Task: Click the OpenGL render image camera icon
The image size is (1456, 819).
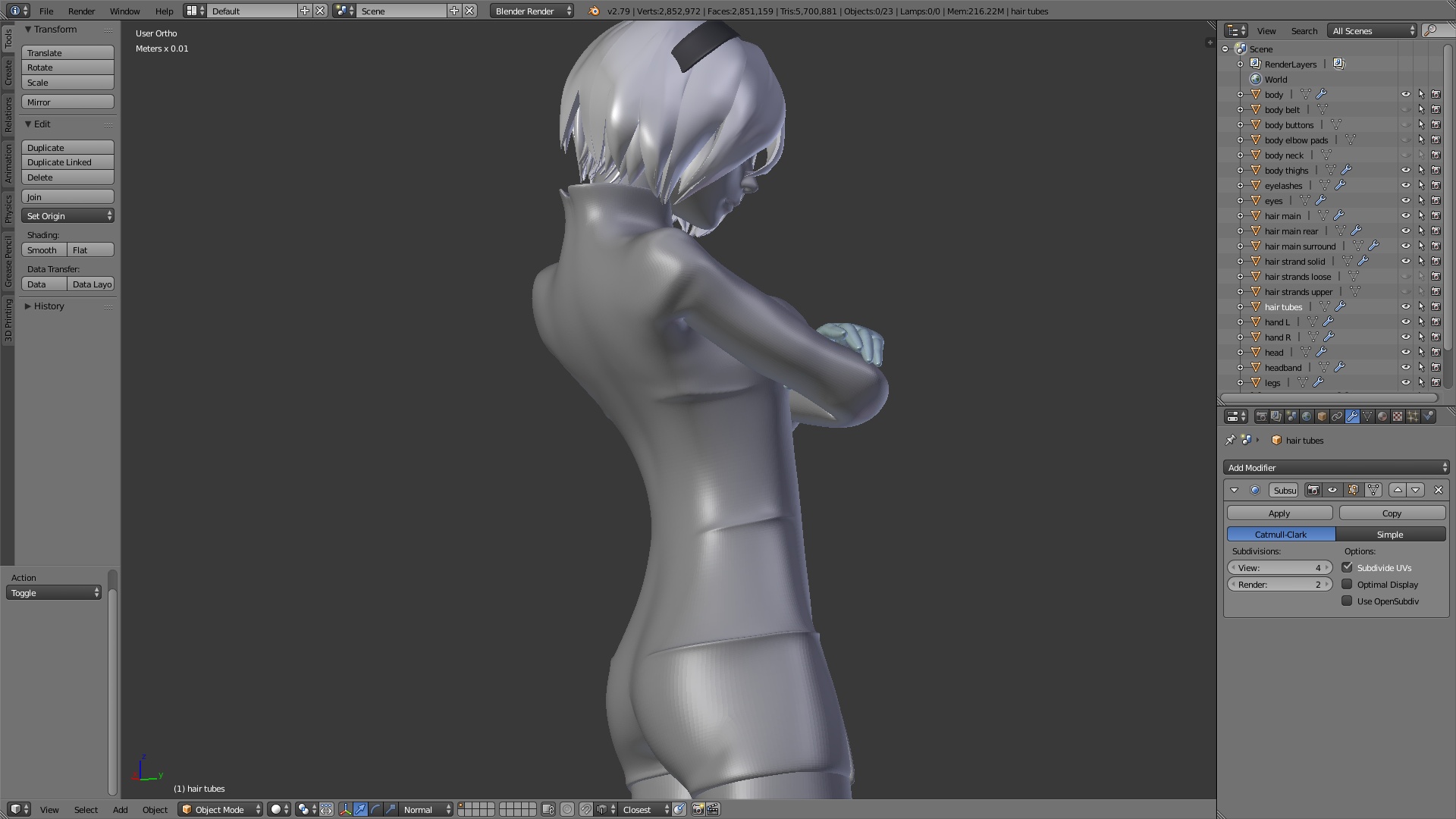Action: point(698,809)
